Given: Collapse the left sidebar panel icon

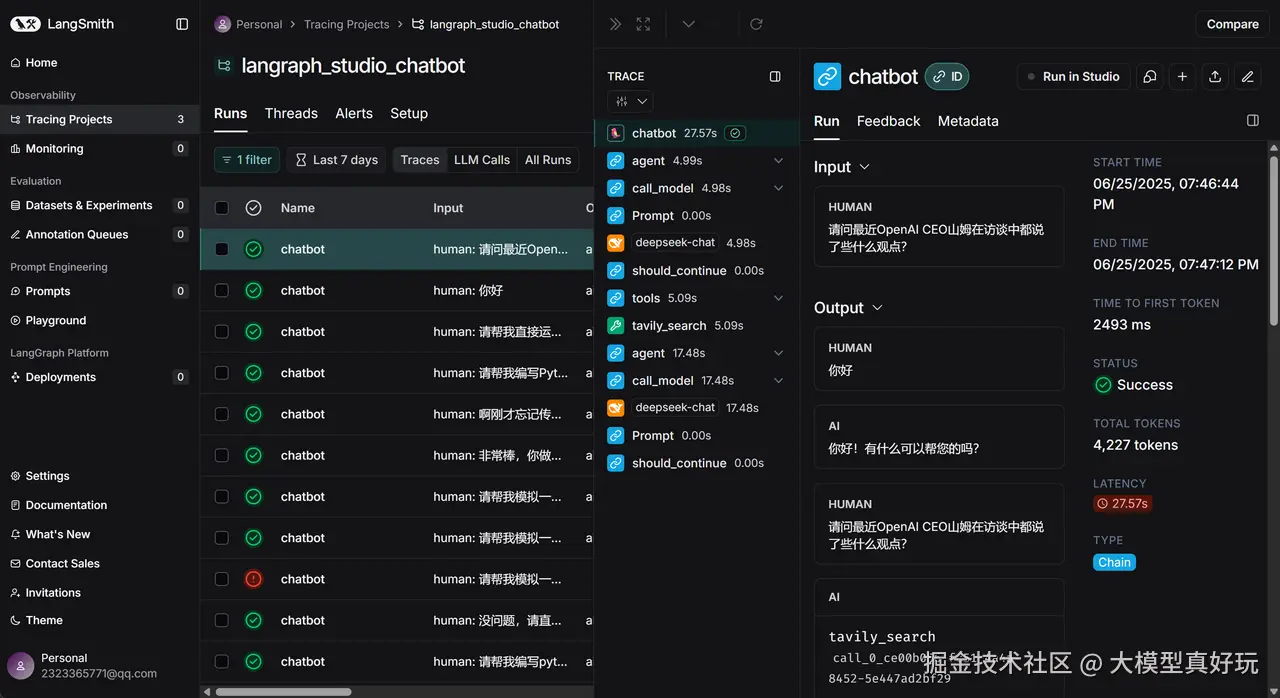Looking at the screenshot, I should [182, 24].
